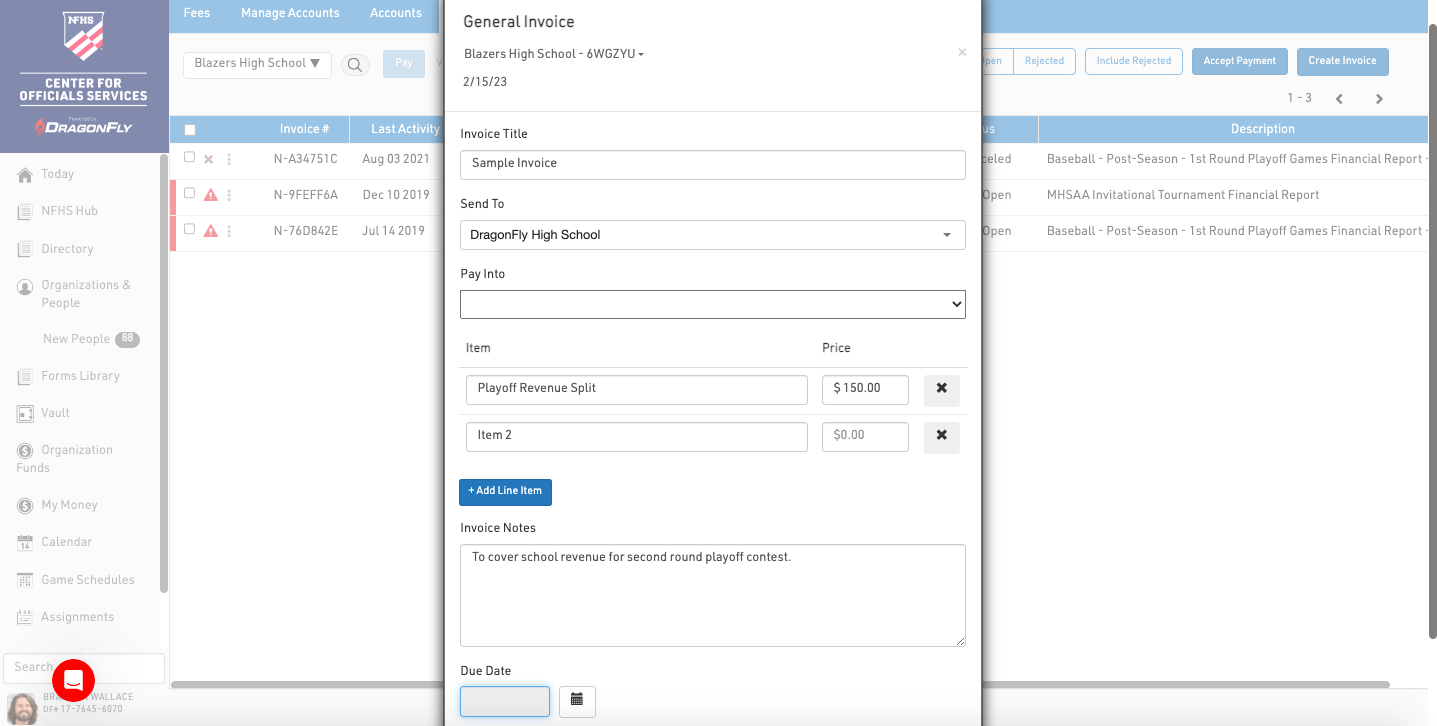Screen dimensions: 1437x726
Task: Open the Pay Into dropdown
Action: [712, 304]
